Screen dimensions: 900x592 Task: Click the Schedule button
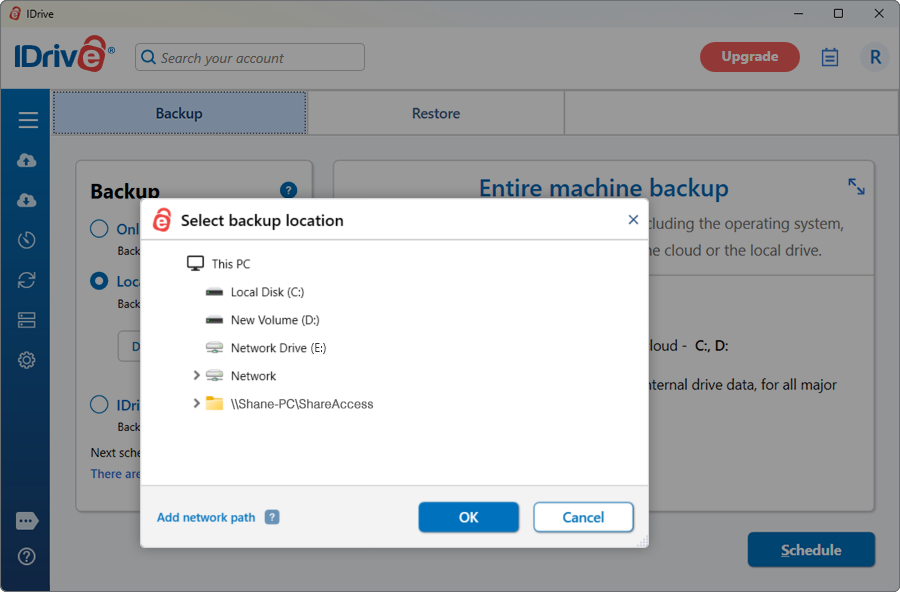point(811,550)
